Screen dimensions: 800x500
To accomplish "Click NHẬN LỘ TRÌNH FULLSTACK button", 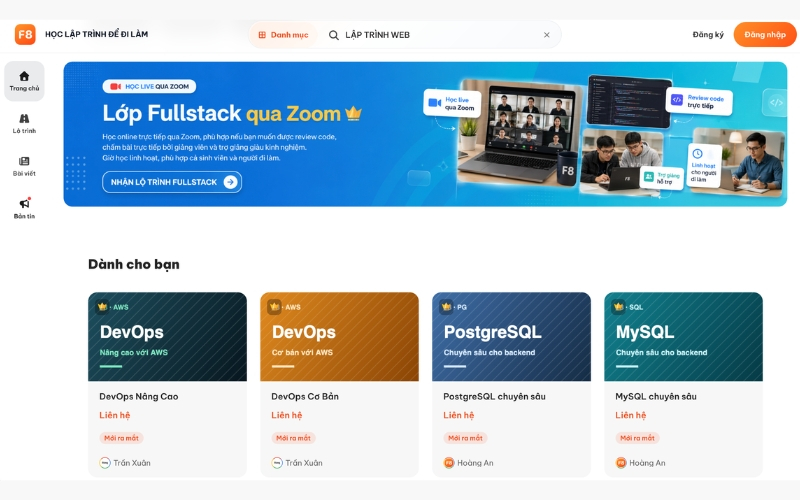I will [172, 182].
